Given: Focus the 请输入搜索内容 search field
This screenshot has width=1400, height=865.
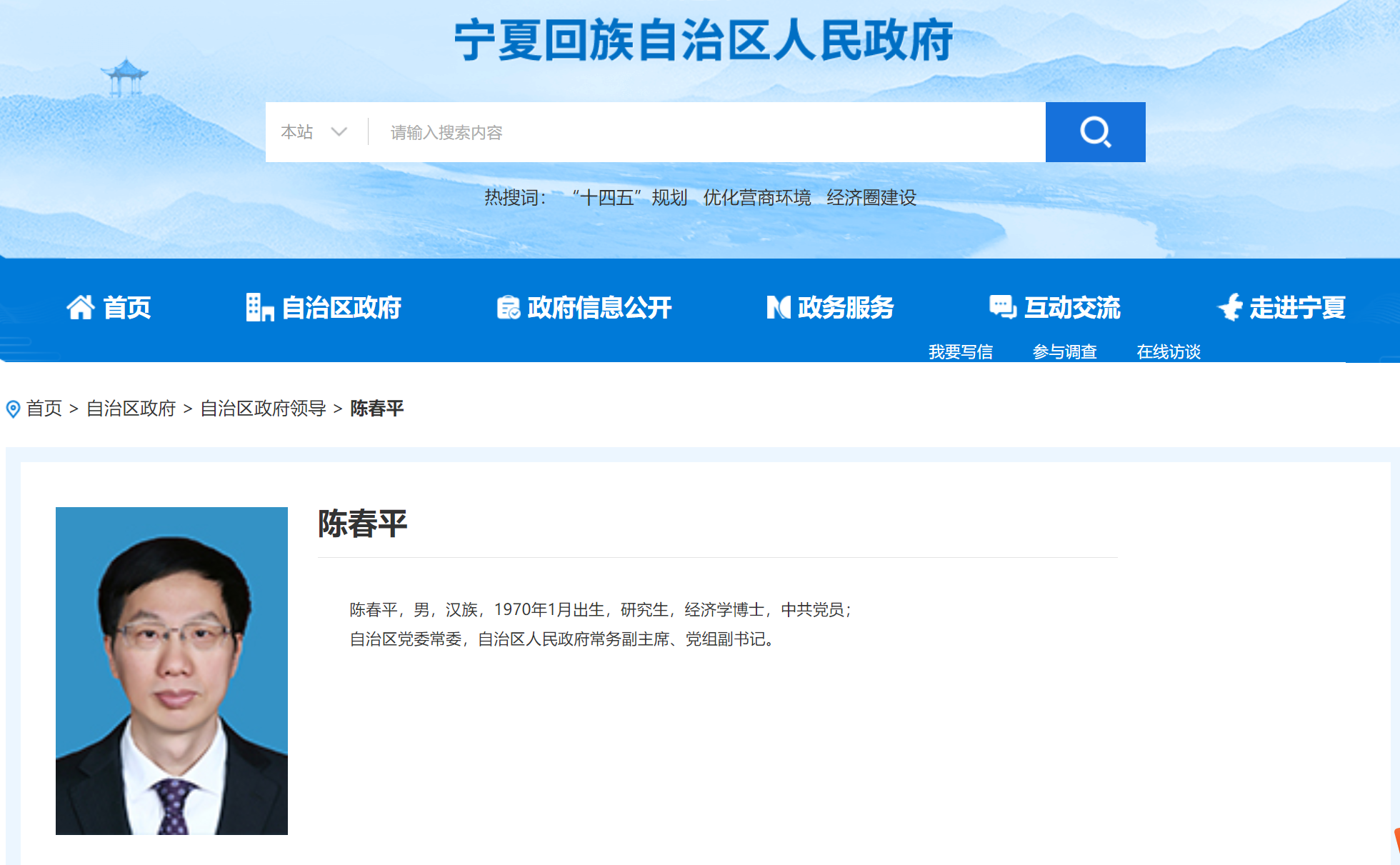Looking at the screenshot, I should [x=707, y=132].
